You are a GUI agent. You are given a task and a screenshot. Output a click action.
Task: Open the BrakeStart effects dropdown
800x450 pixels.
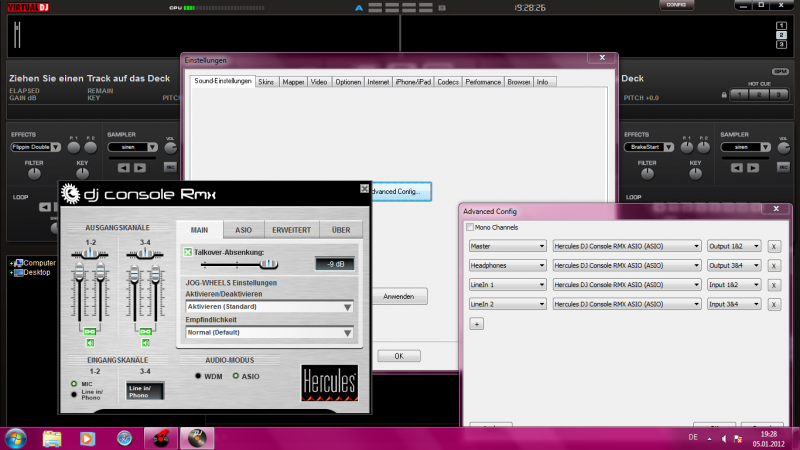pos(649,147)
